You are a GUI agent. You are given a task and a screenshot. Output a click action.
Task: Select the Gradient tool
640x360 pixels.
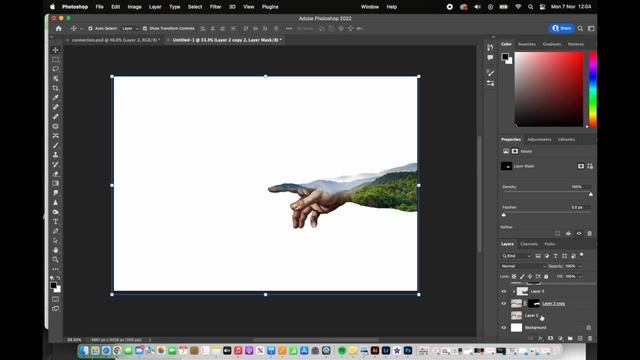pos(56,183)
